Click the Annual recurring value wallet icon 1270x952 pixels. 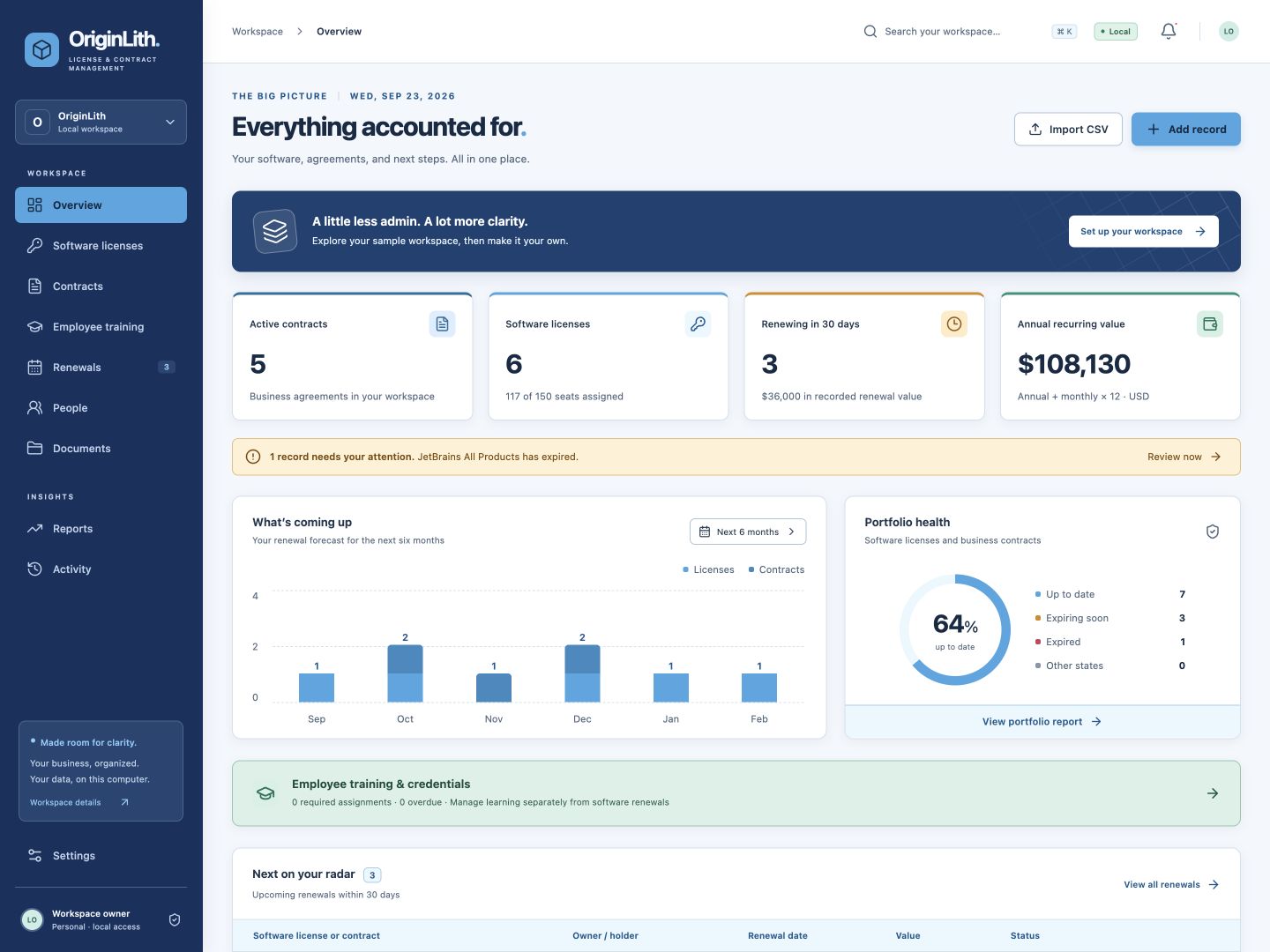point(1210,324)
